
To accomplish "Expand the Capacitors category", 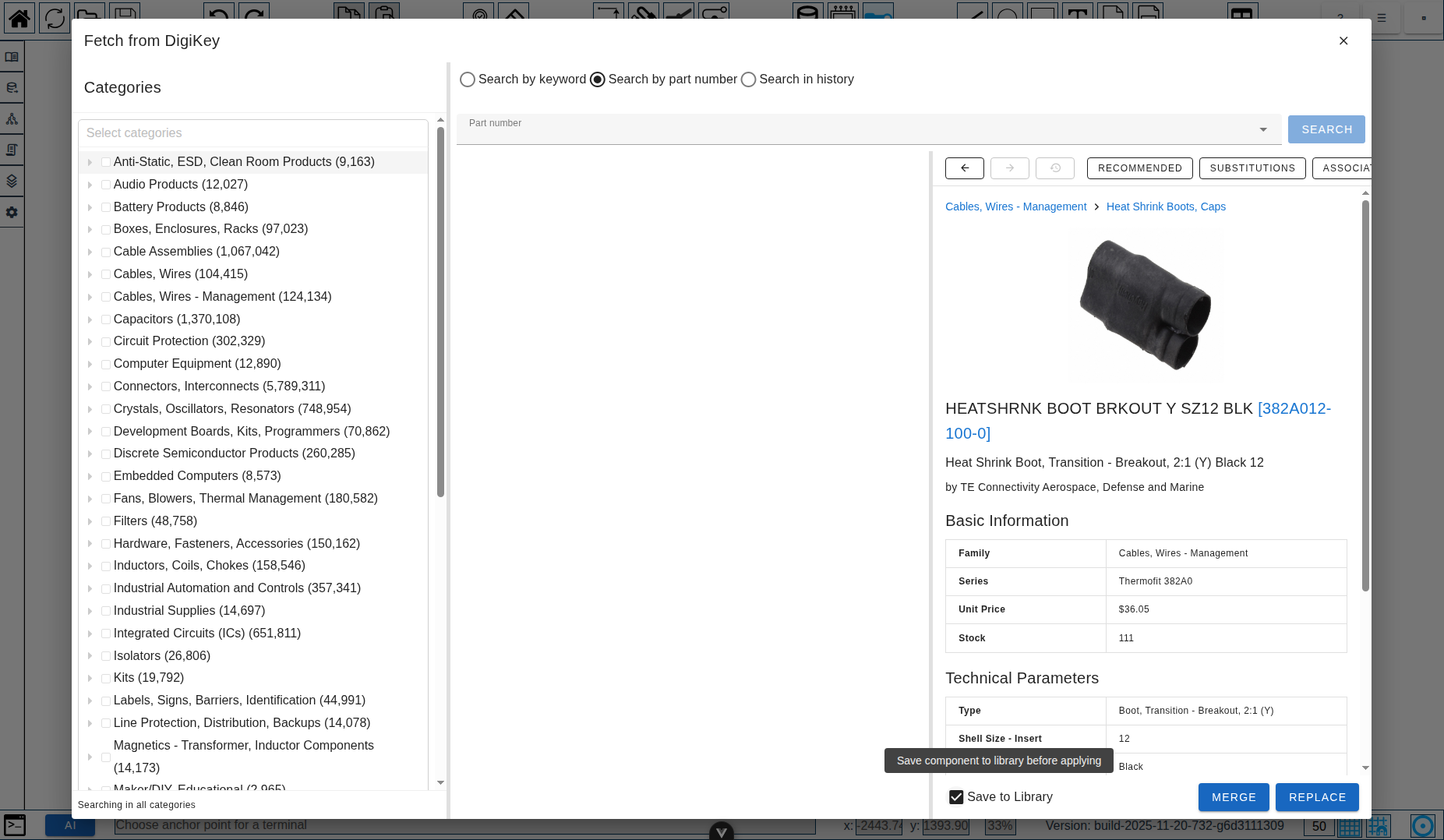I will tap(90, 319).
